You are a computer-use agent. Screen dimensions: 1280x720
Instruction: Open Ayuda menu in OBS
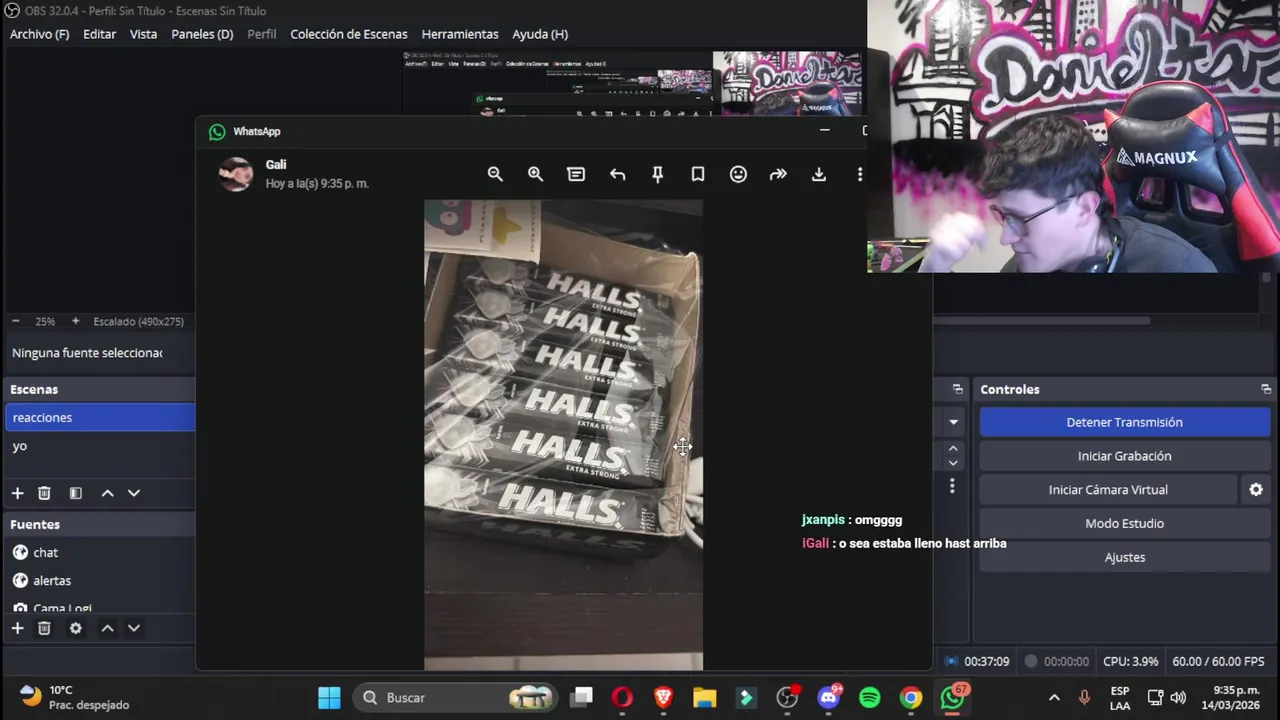540,34
